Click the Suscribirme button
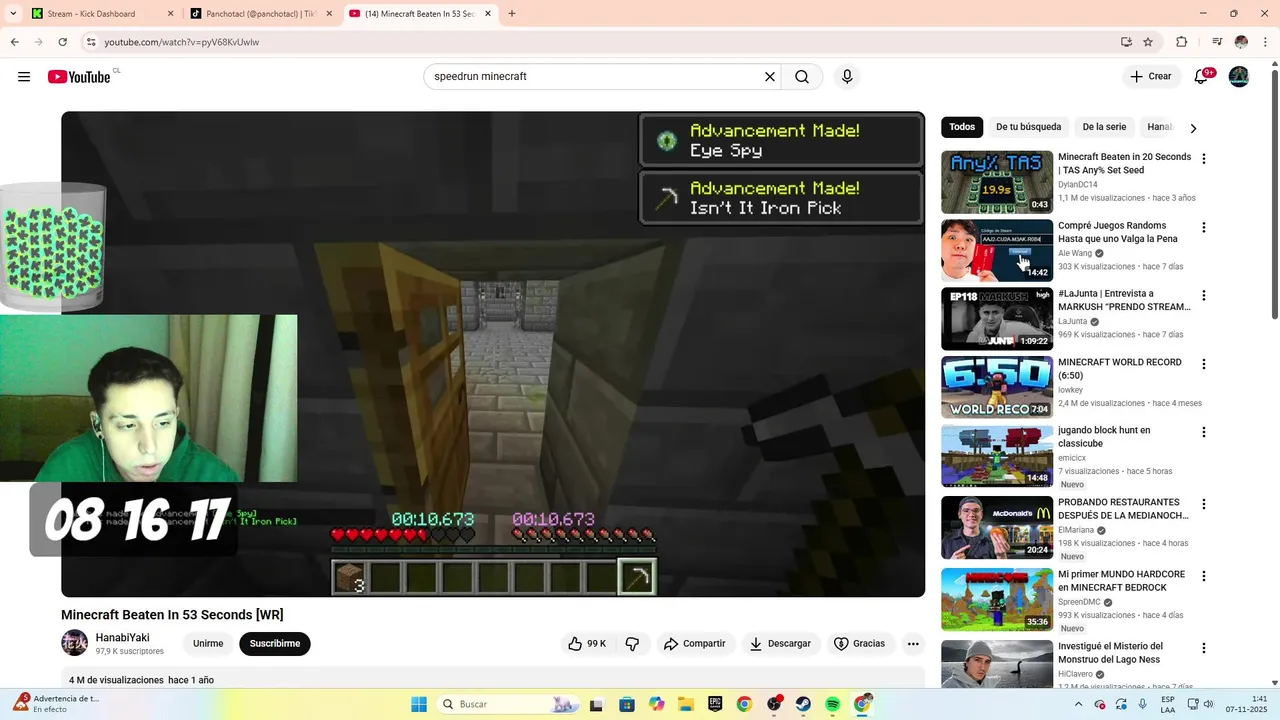This screenshot has height=720, width=1280. tap(275, 644)
